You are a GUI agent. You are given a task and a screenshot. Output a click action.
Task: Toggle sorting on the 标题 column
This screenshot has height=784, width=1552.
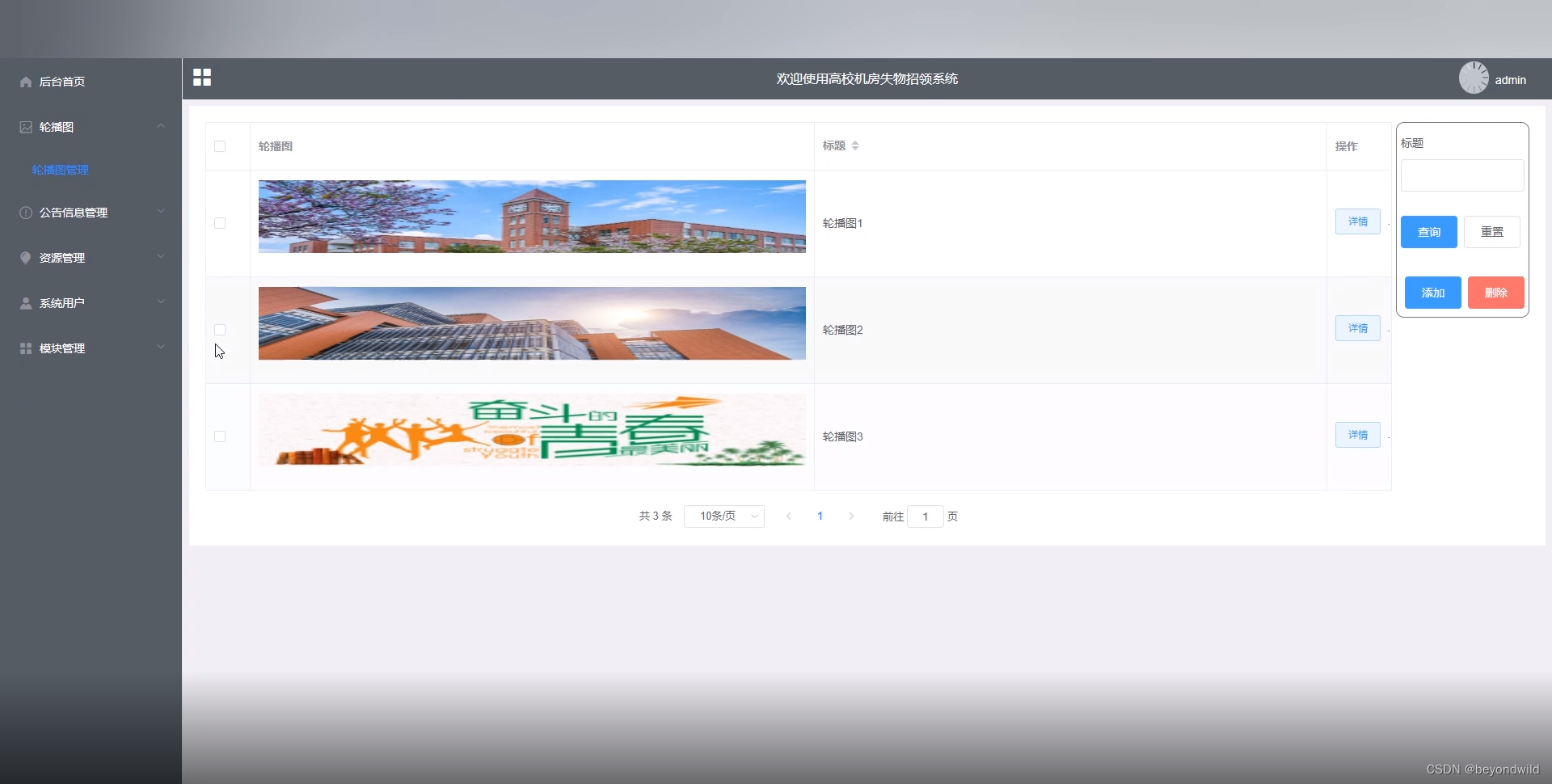click(x=855, y=145)
